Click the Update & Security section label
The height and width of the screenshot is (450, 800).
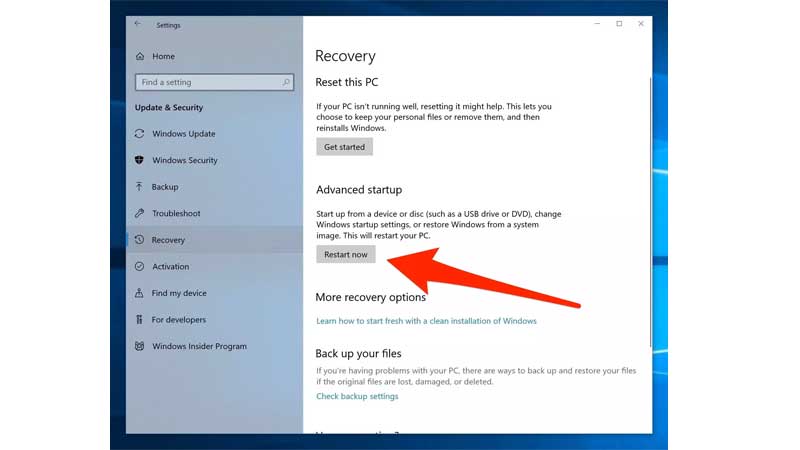pos(169,108)
